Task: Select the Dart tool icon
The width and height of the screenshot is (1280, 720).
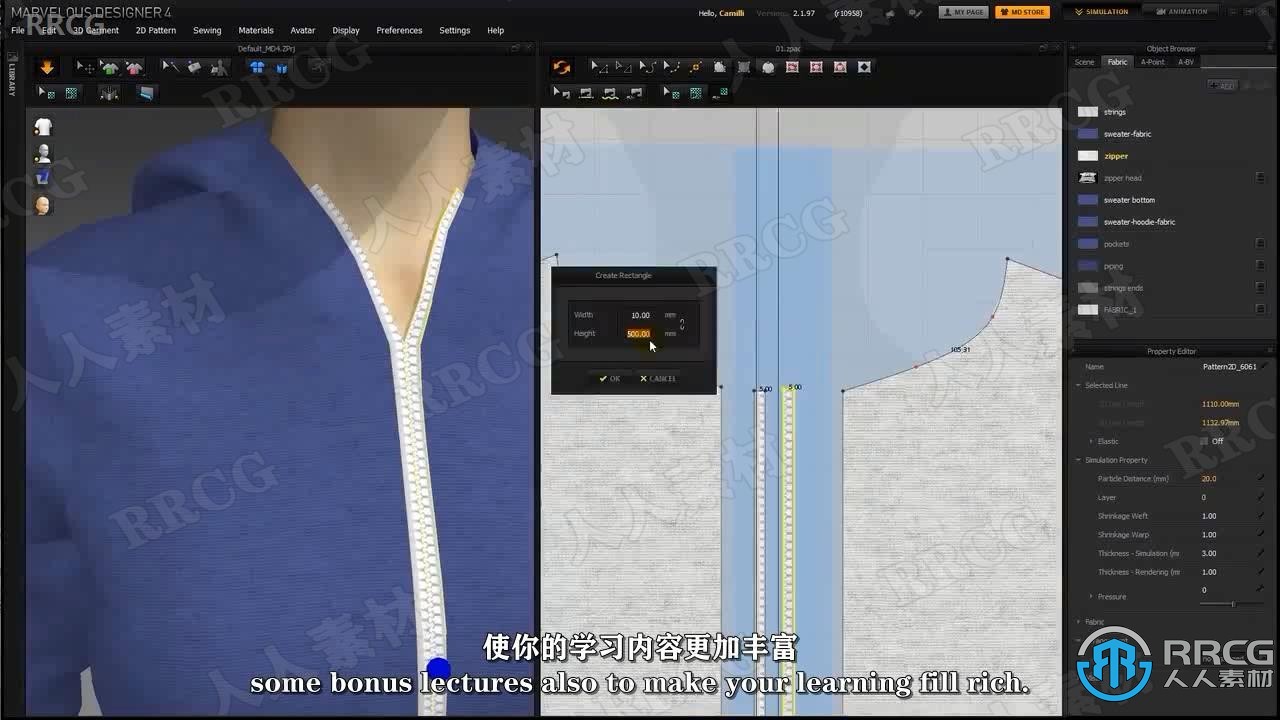Action: tap(864, 67)
